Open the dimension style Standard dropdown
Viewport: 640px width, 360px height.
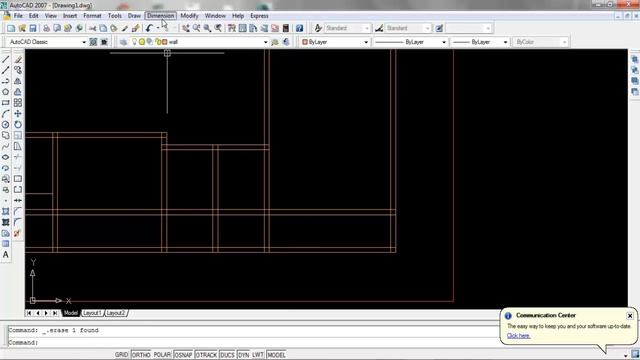427,28
